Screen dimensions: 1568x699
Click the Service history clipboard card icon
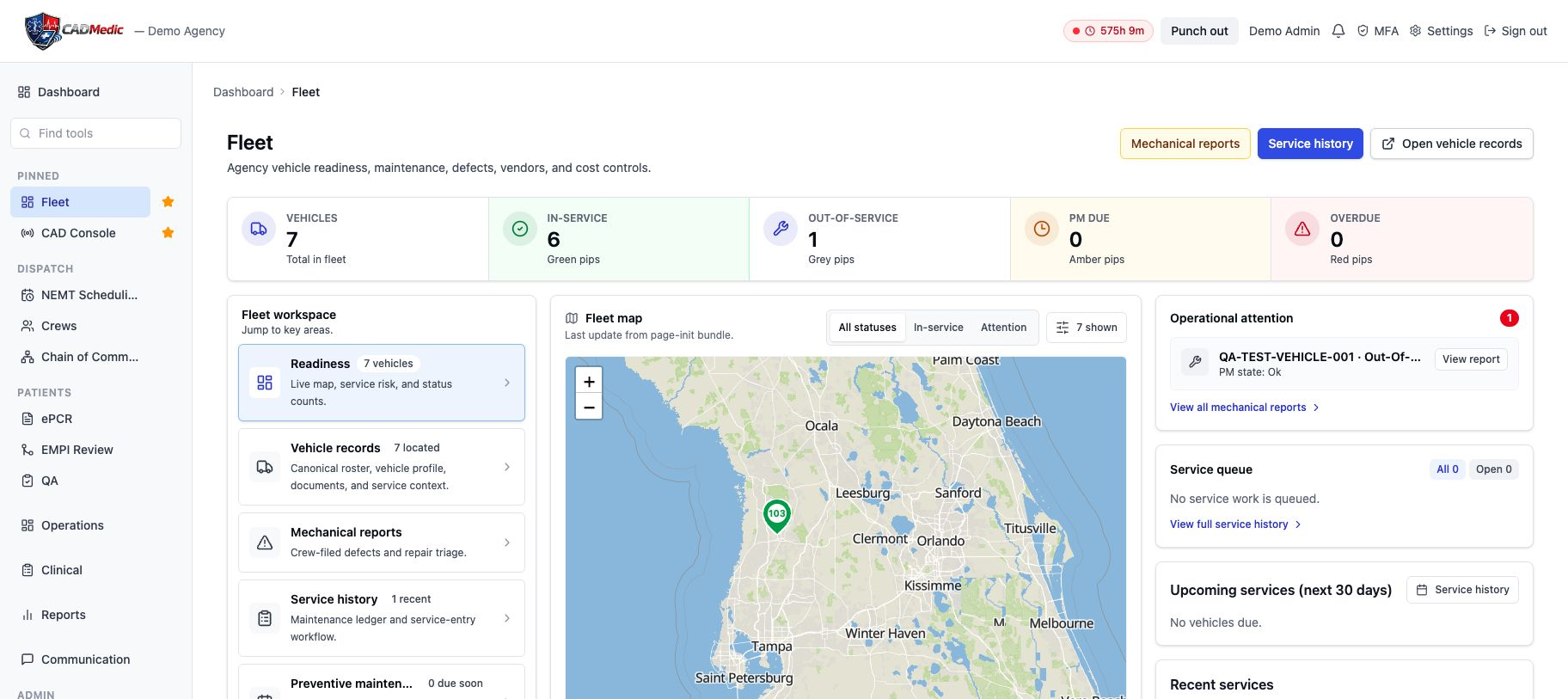click(x=265, y=618)
